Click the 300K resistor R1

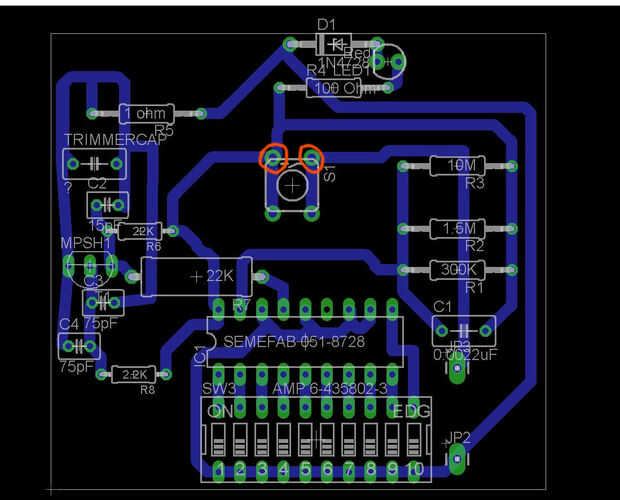pyautogui.click(x=457, y=270)
